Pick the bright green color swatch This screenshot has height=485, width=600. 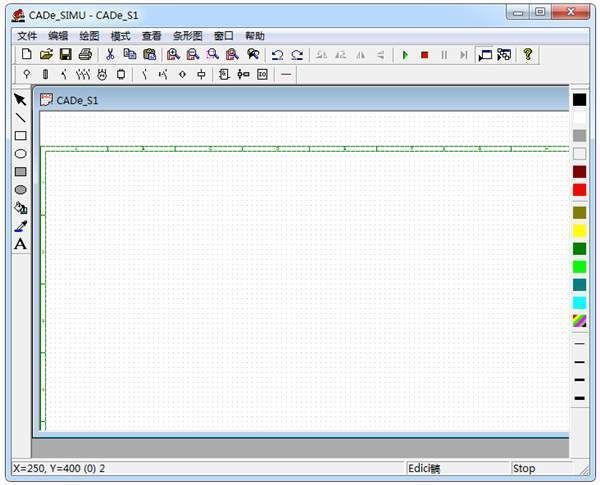(x=579, y=267)
